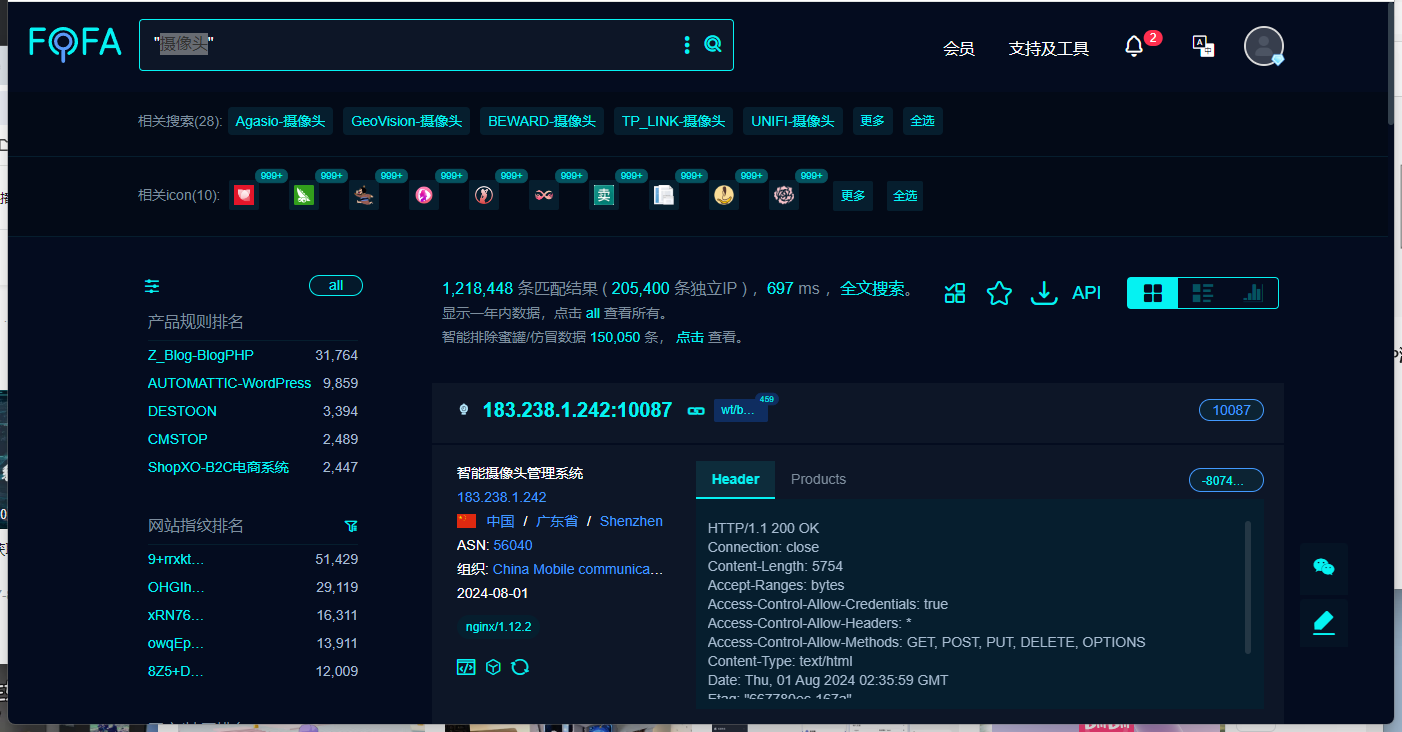Click the header panel vertical scrollbar
The image size is (1402, 732).
pos(1247,587)
